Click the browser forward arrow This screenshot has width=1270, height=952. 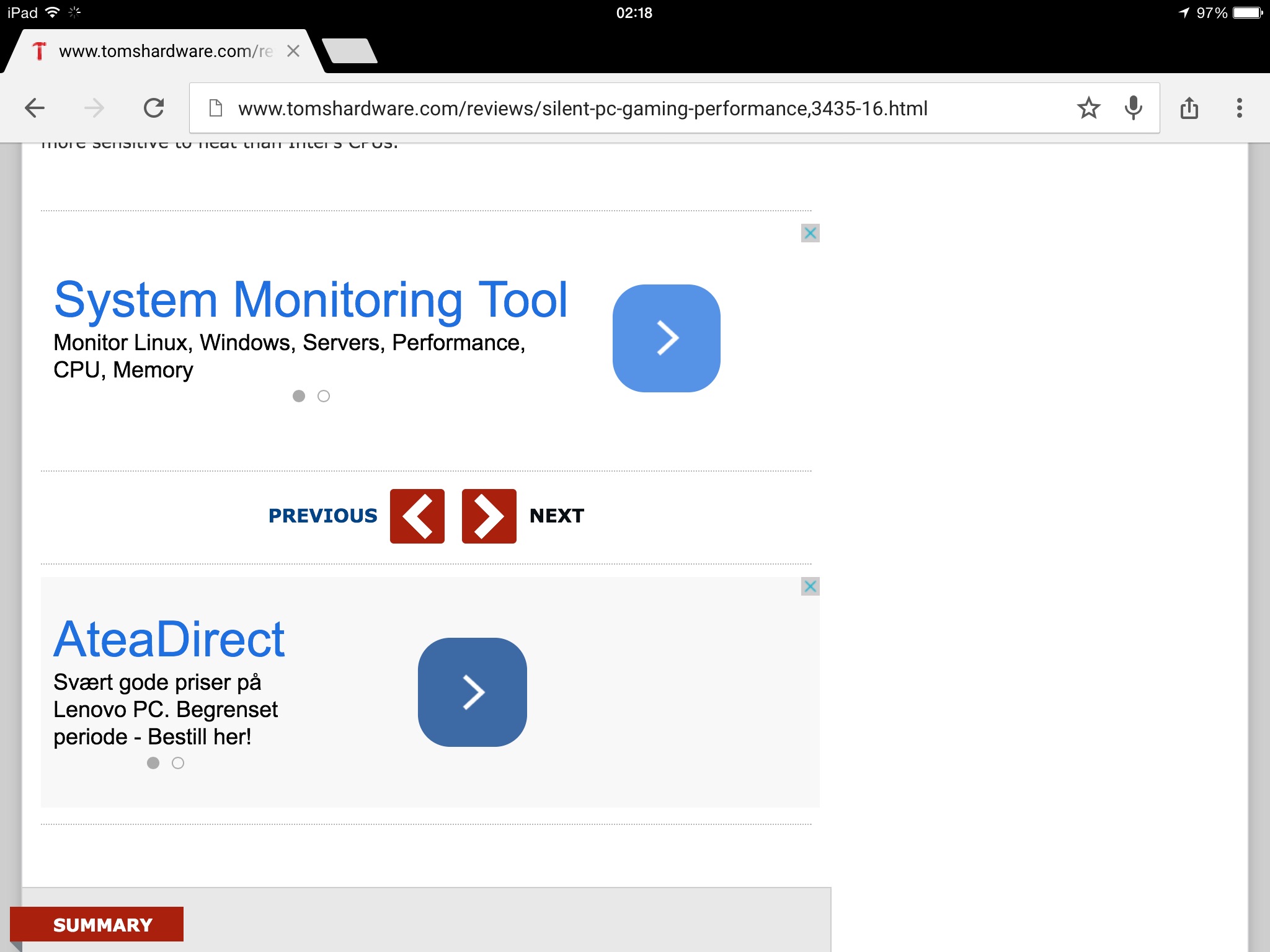(x=94, y=108)
